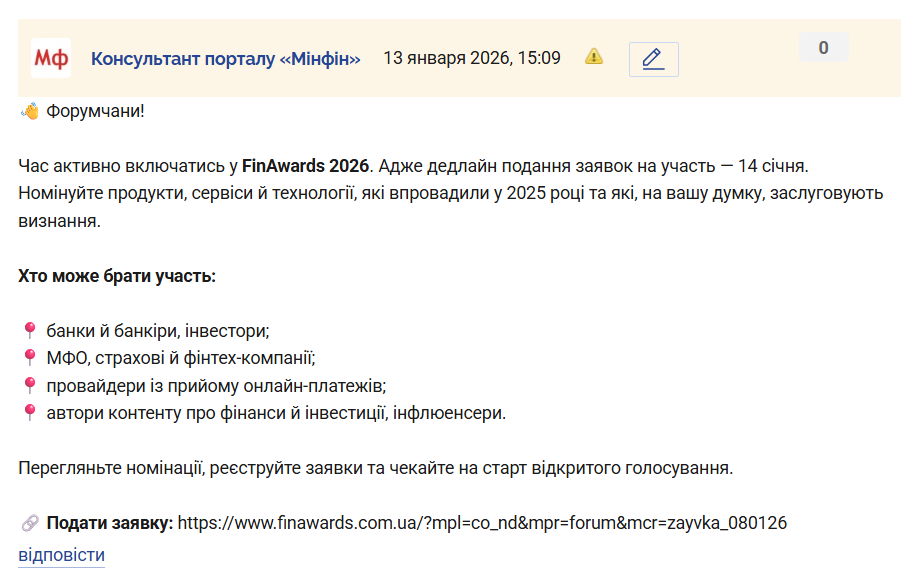Click the post timestamp 13 января 2026, 15:09

pyautogui.click(x=472, y=58)
